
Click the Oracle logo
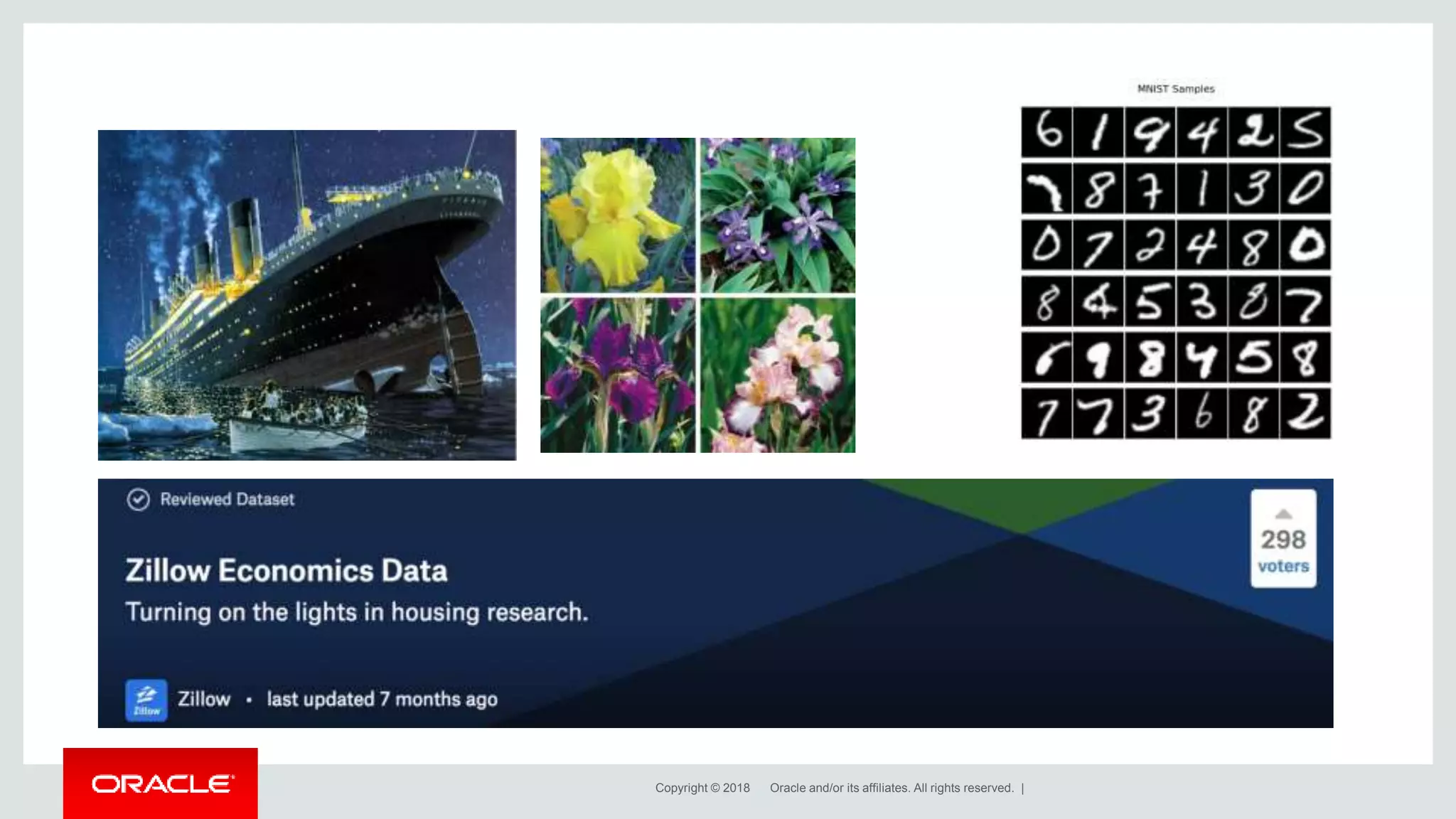[x=161, y=783]
